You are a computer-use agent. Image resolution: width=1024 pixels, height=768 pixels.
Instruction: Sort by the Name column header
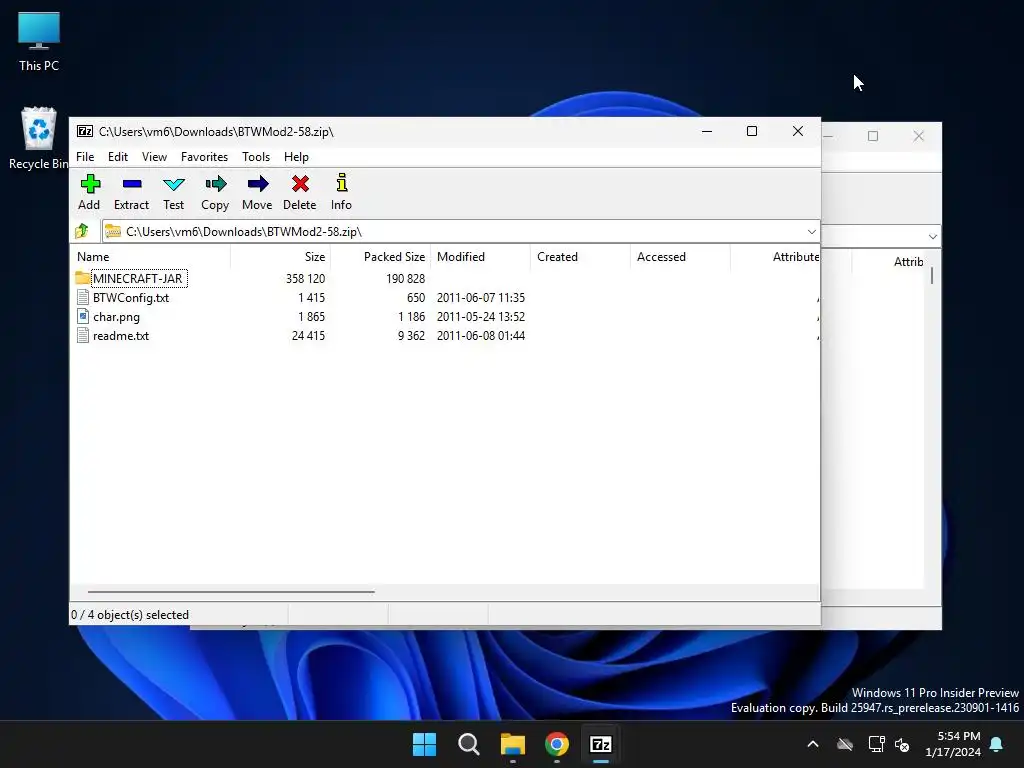tap(152, 257)
